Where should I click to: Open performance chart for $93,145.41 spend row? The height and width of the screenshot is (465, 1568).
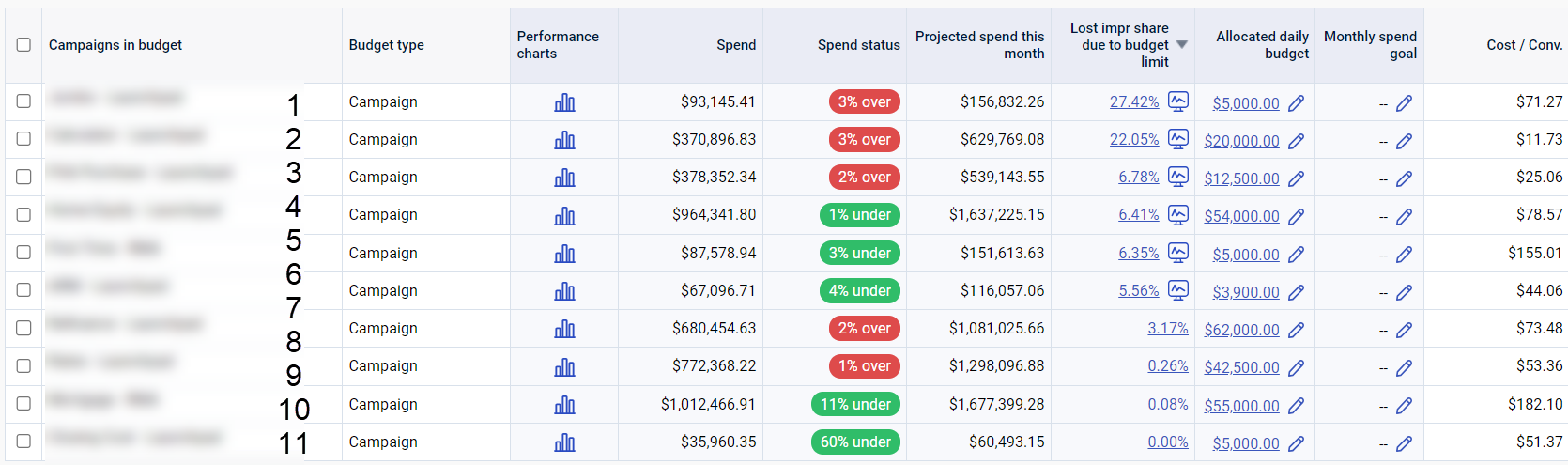click(564, 102)
